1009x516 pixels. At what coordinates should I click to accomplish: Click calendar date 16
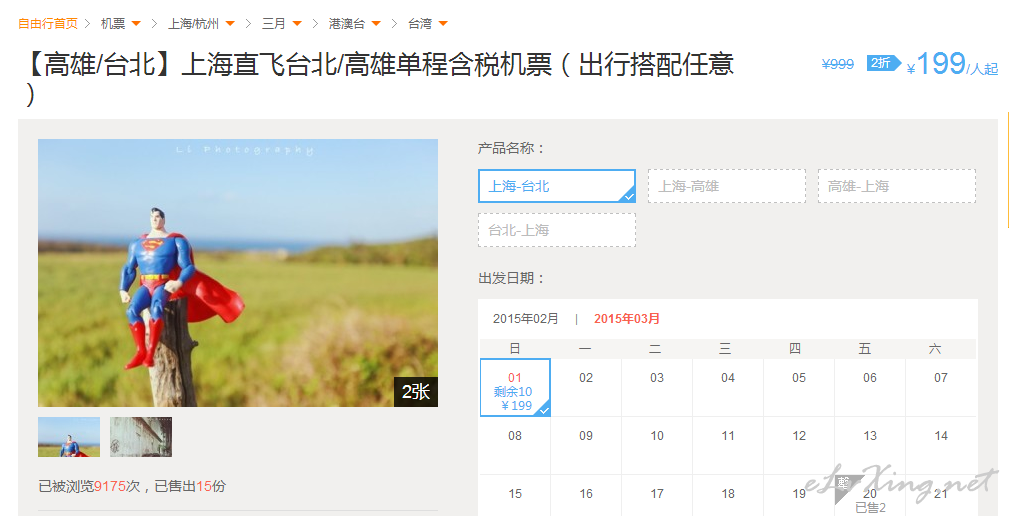point(586,495)
